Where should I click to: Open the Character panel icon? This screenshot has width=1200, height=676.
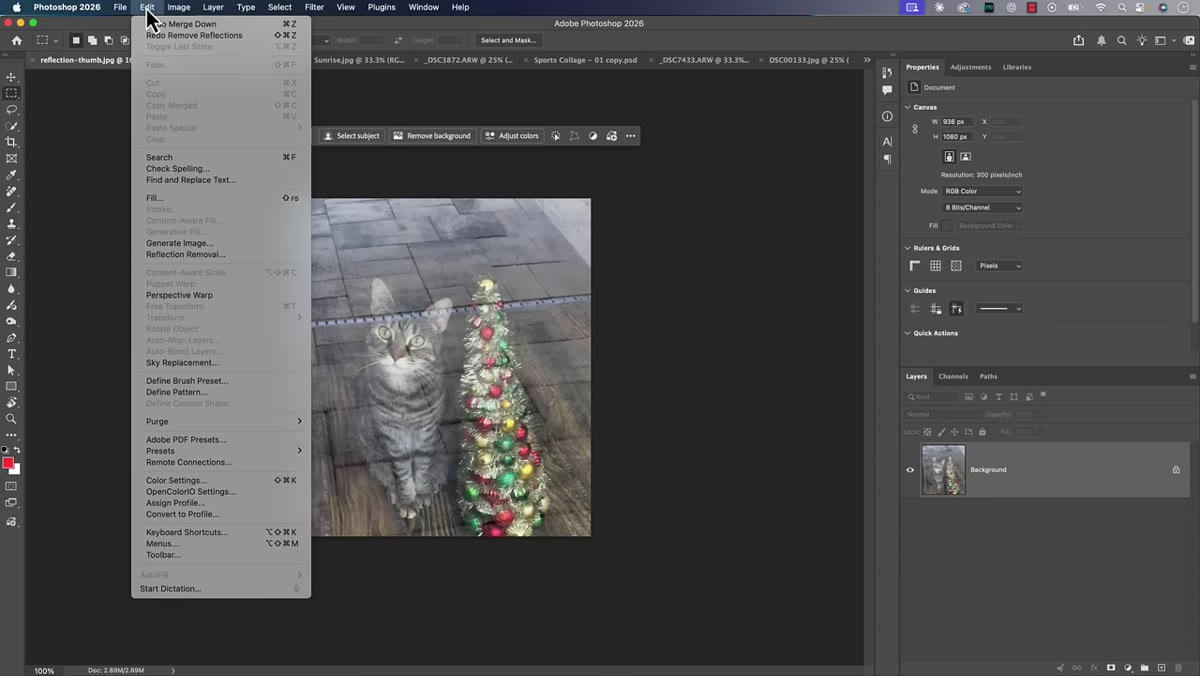click(x=887, y=142)
